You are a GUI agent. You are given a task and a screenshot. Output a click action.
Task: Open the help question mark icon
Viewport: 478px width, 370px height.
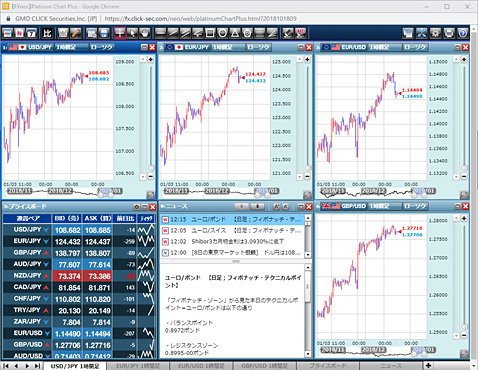463,33
